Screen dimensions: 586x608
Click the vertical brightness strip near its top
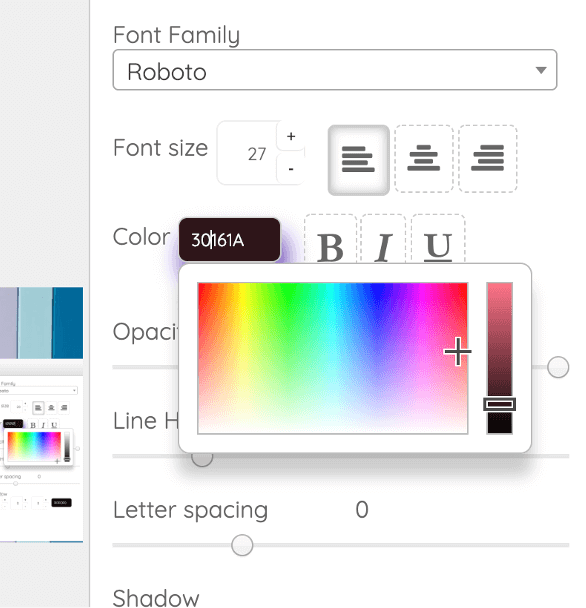500,291
